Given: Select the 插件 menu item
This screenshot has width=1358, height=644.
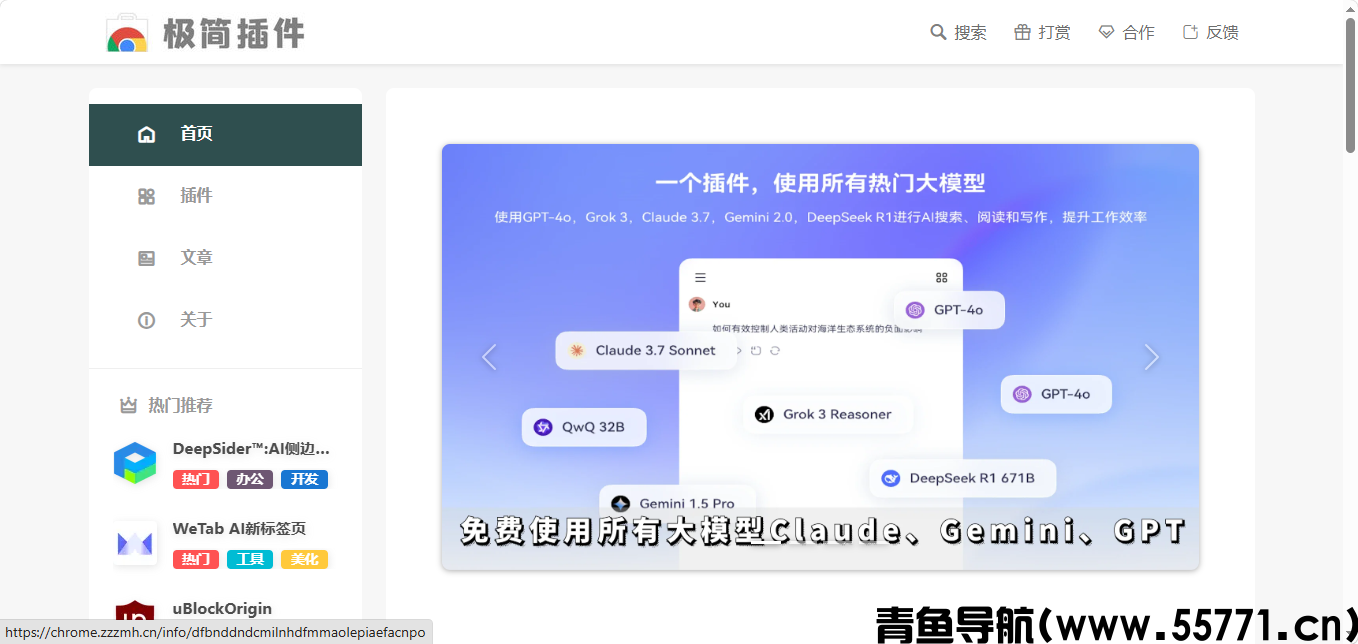Looking at the screenshot, I should pyautogui.click(x=225, y=196).
